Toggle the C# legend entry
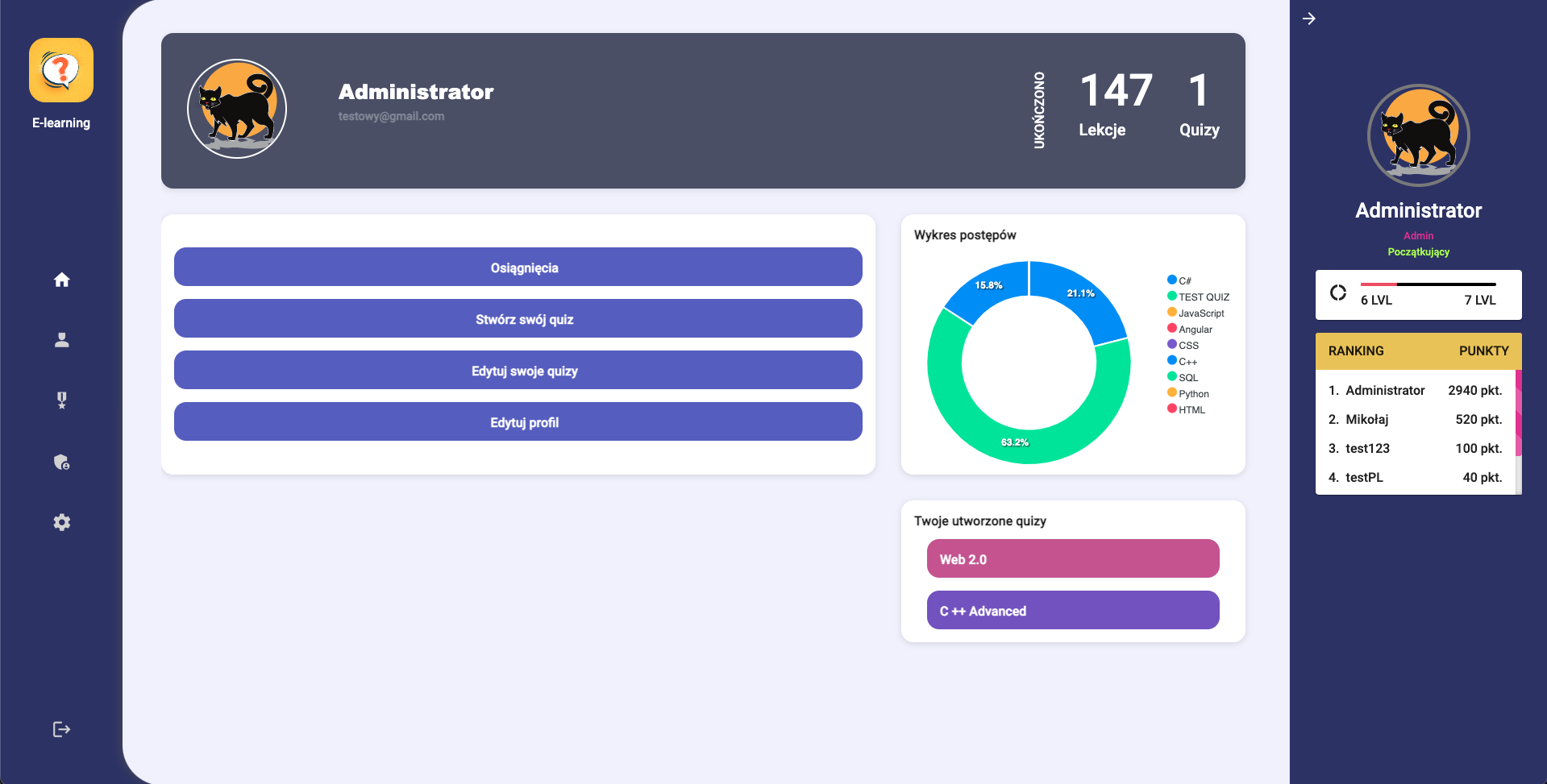This screenshot has width=1547, height=784. (x=1183, y=280)
